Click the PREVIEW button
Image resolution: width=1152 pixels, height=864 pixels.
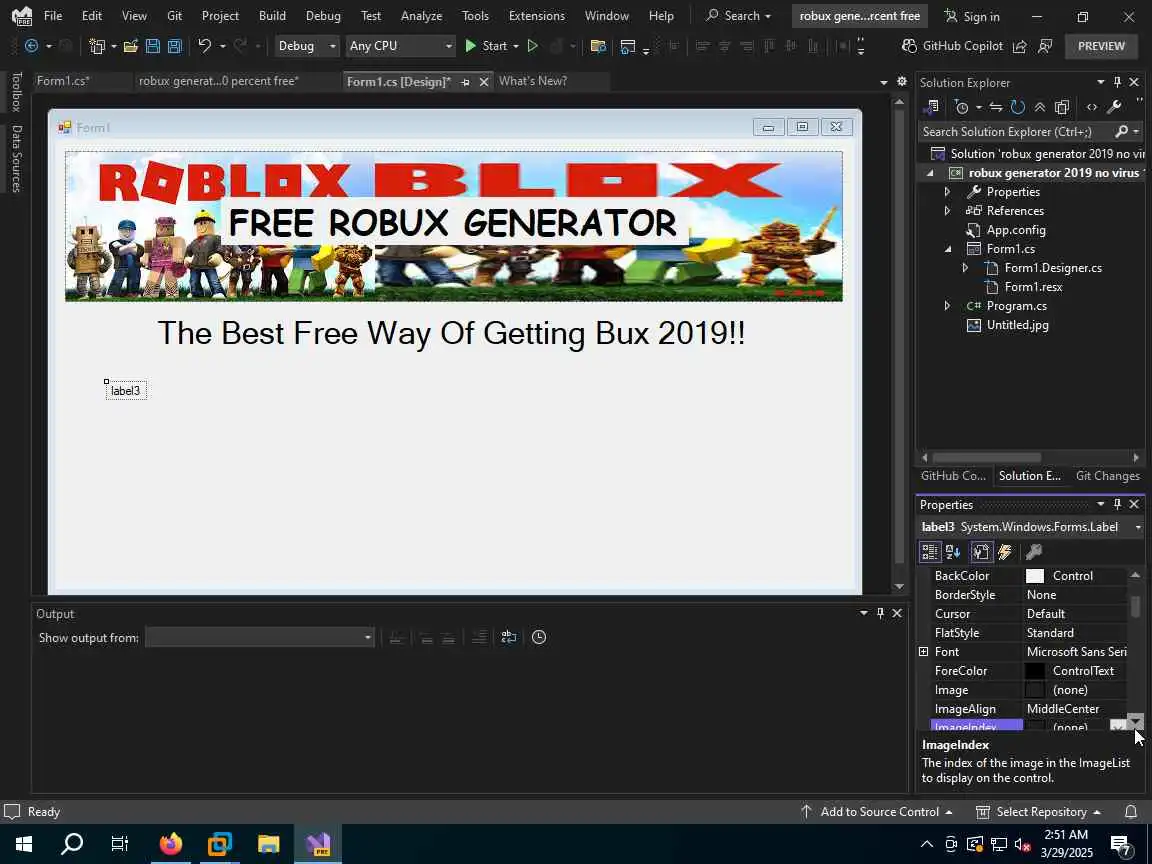1101,46
